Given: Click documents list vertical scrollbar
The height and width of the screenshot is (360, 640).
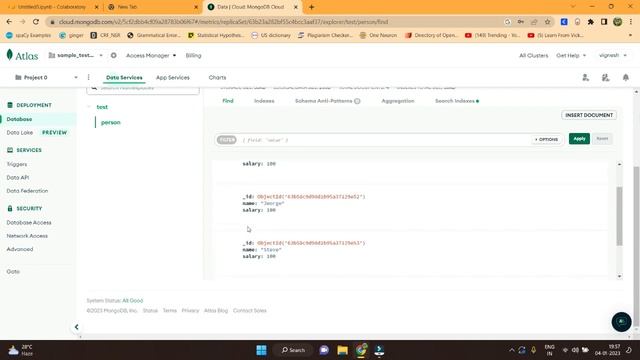Looking at the screenshot, I should click(x=619, y=216).
